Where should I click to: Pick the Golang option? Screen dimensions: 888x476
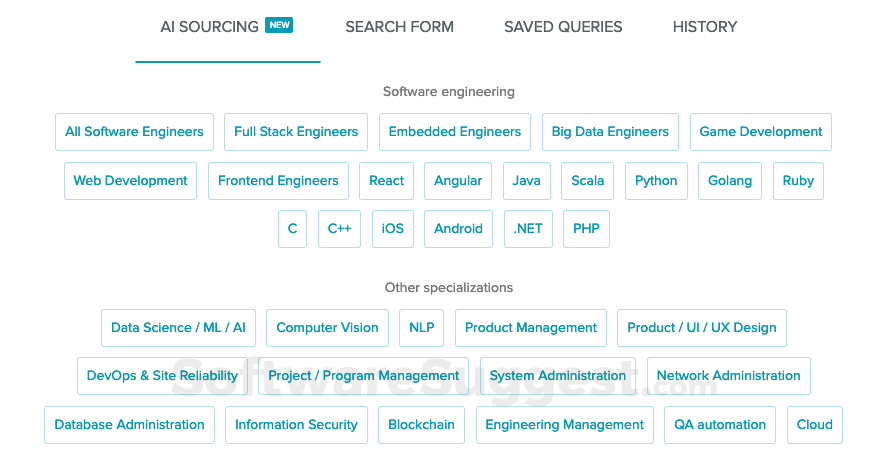coord(730,181)
